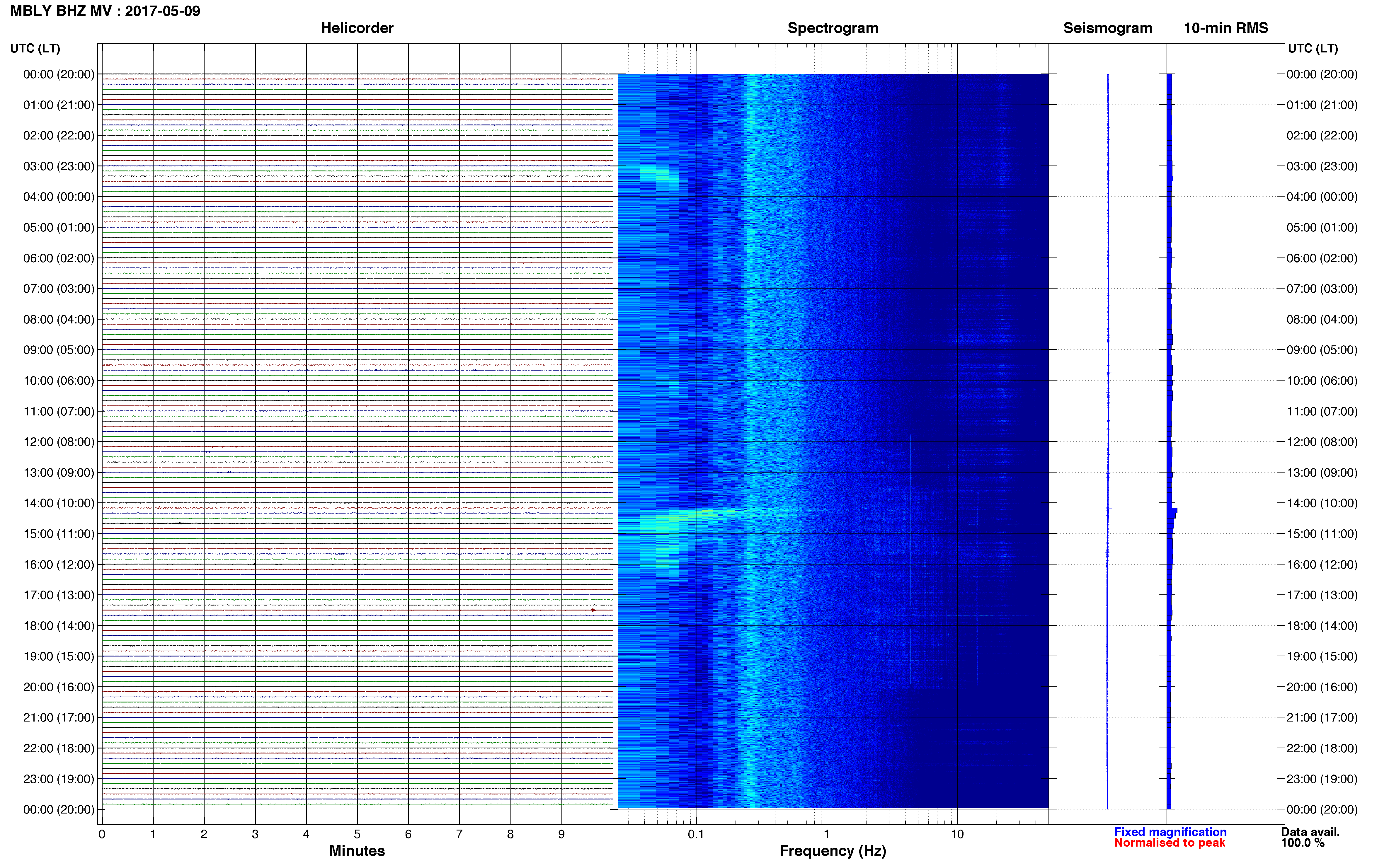Click left-axis time label '12:00 (08:00)'
The width and height of the screenshot is (1389, 868).
click(59, 442)
